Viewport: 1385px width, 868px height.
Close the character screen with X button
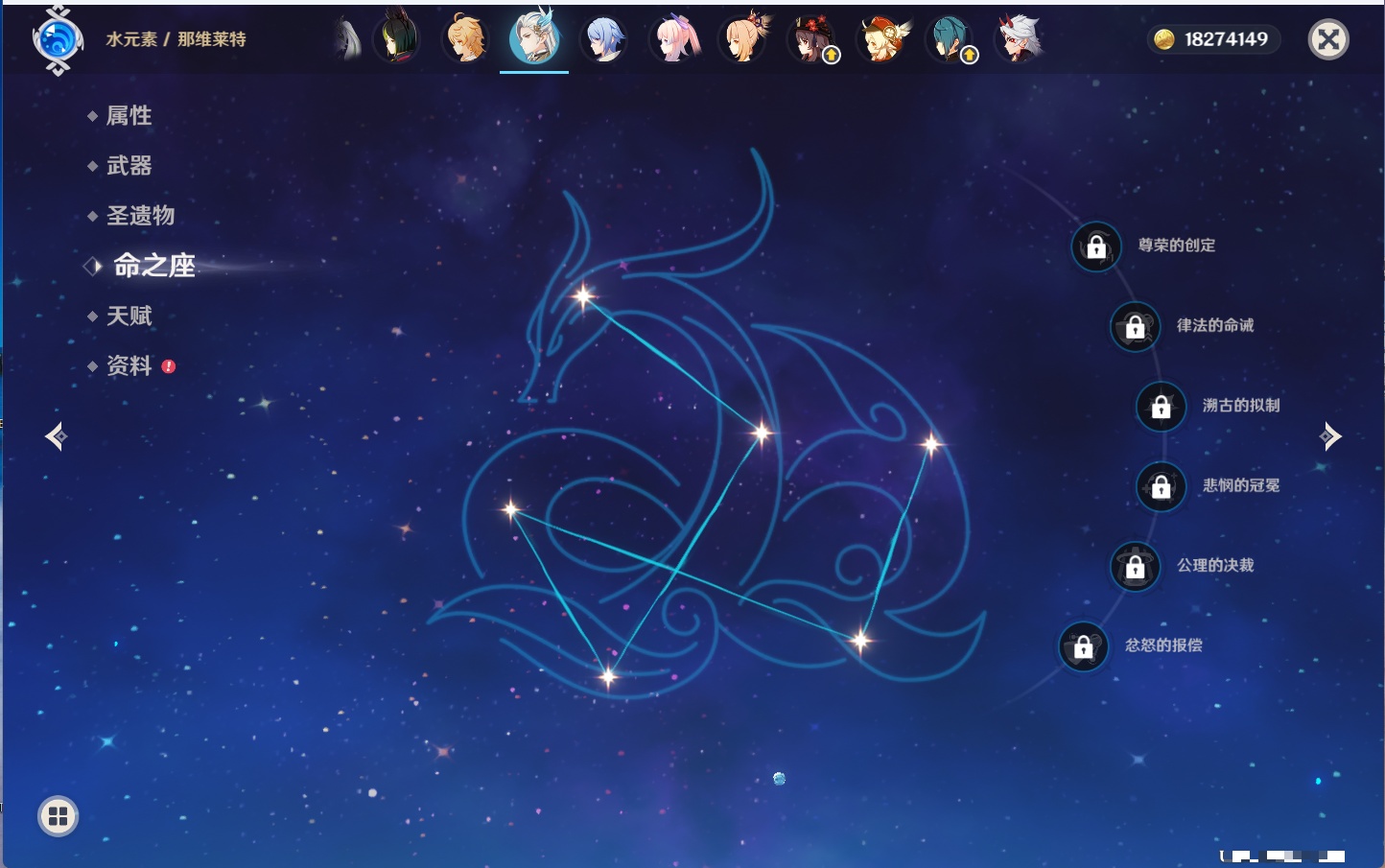point(1328,39)
